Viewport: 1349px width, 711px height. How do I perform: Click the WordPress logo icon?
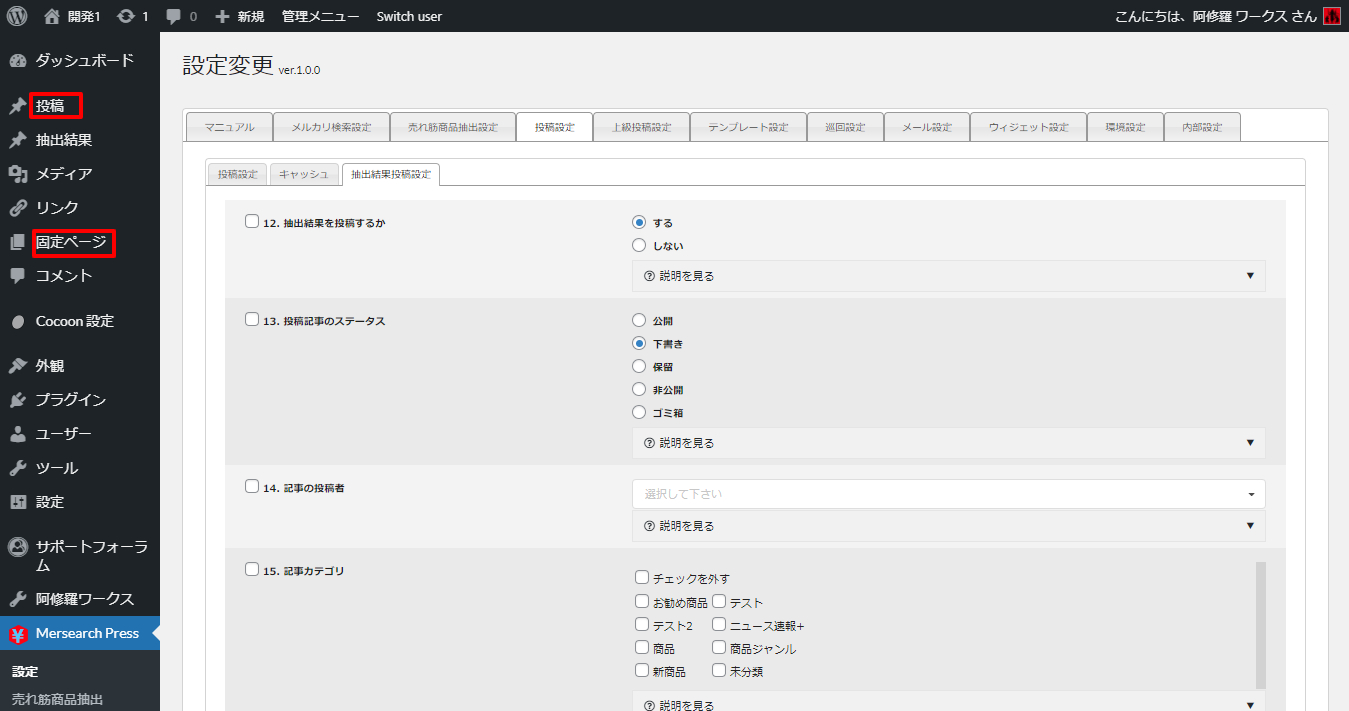16,16
